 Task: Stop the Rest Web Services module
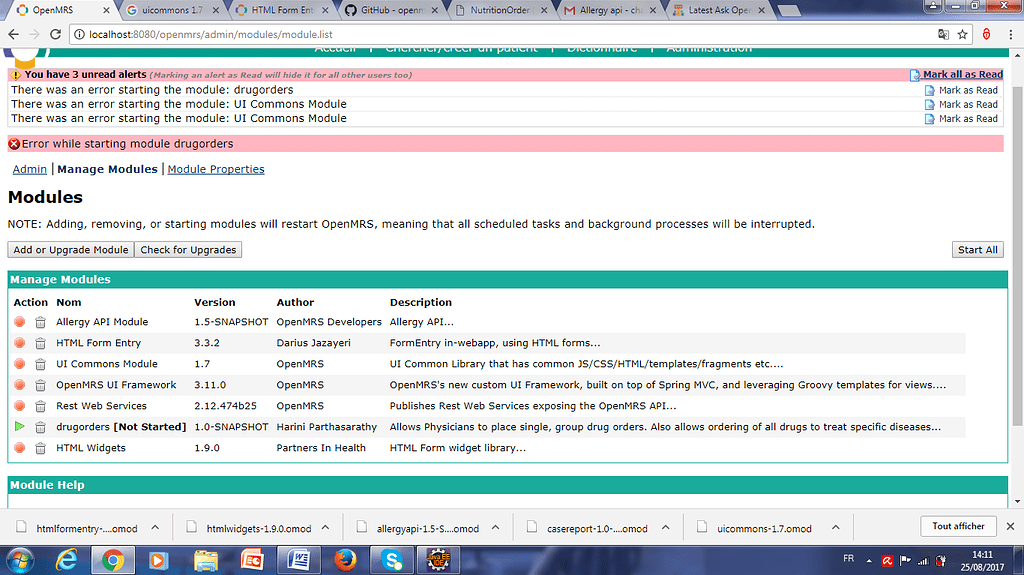(x=19, y=406)
